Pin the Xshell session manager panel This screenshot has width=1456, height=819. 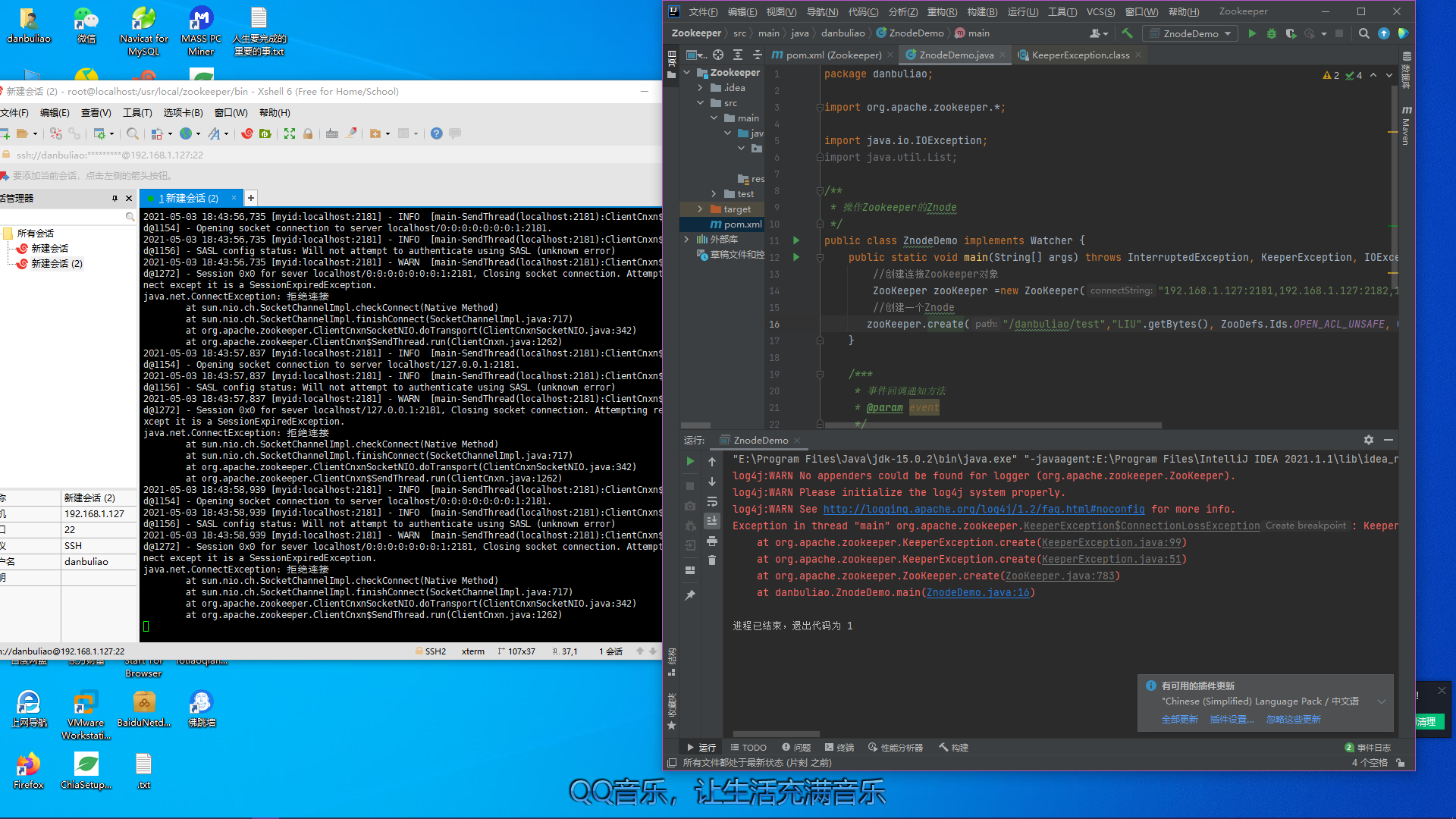115,198
